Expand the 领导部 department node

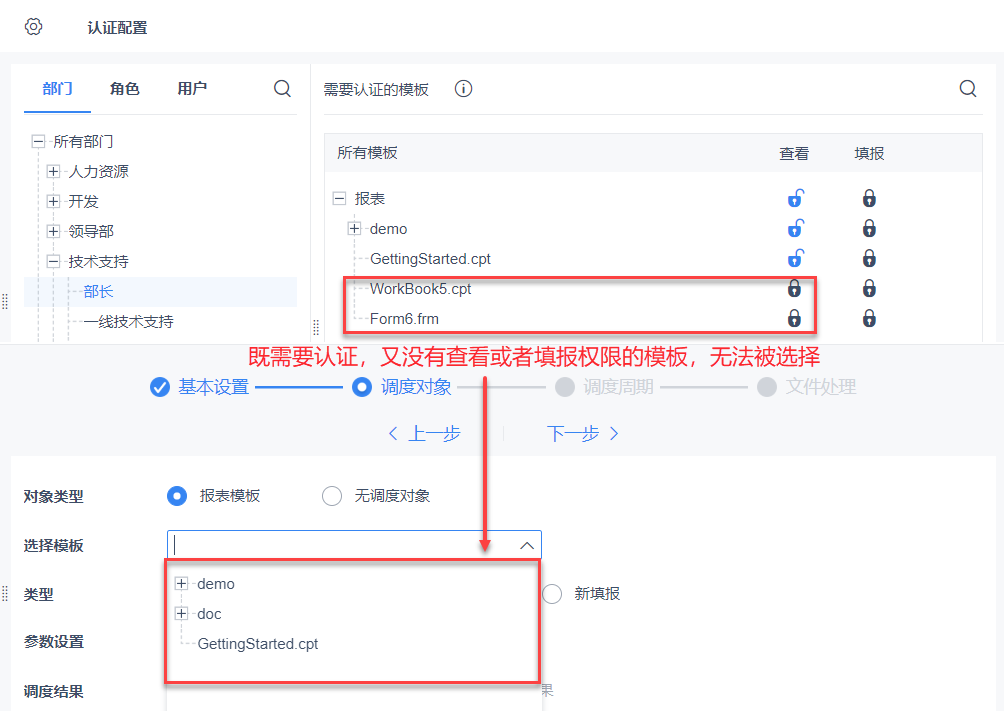54,231
